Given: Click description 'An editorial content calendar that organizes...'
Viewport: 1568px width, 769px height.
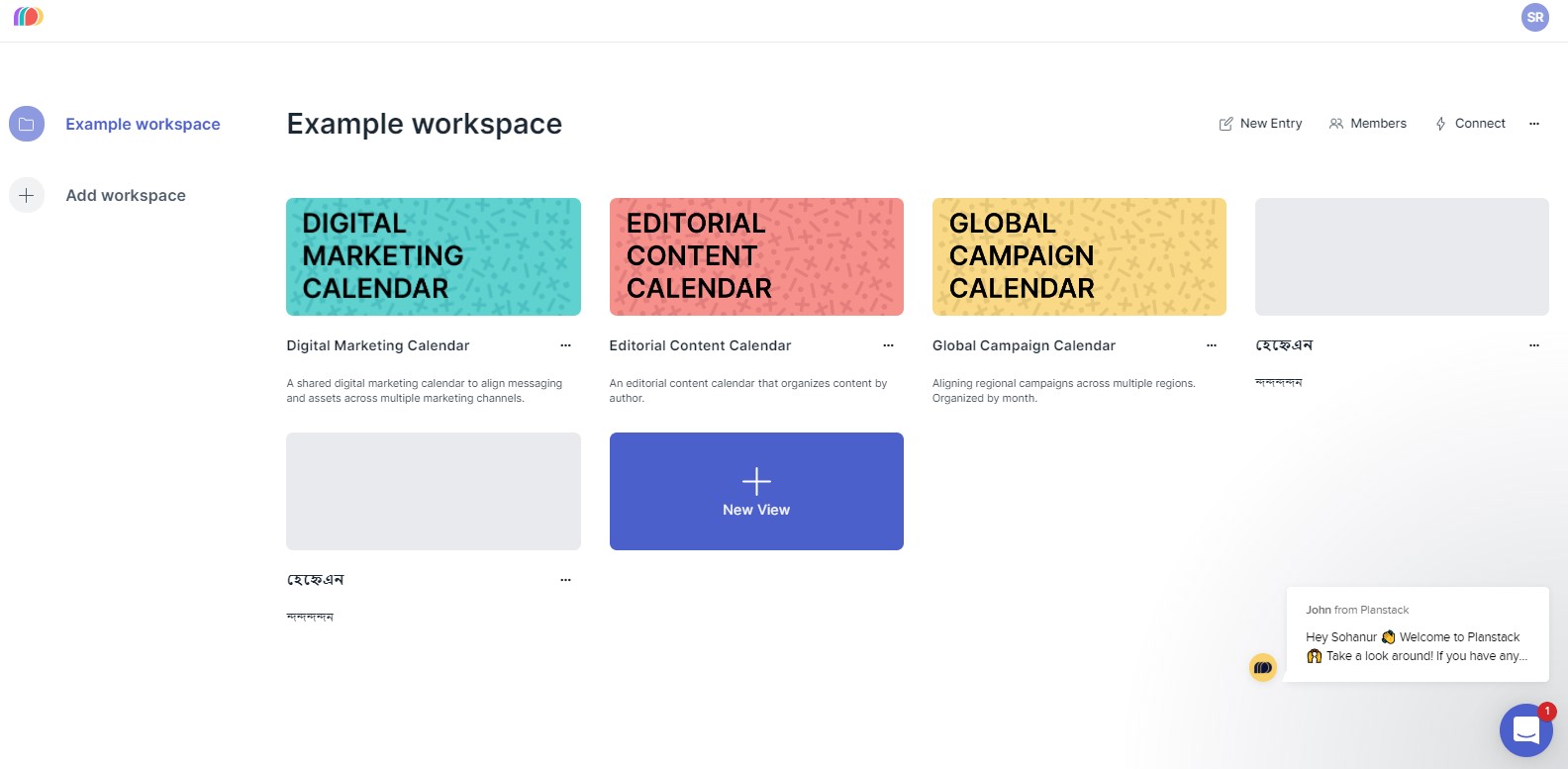Looking at the screenshot, I should pyautogui.click(x=748, y=391).
